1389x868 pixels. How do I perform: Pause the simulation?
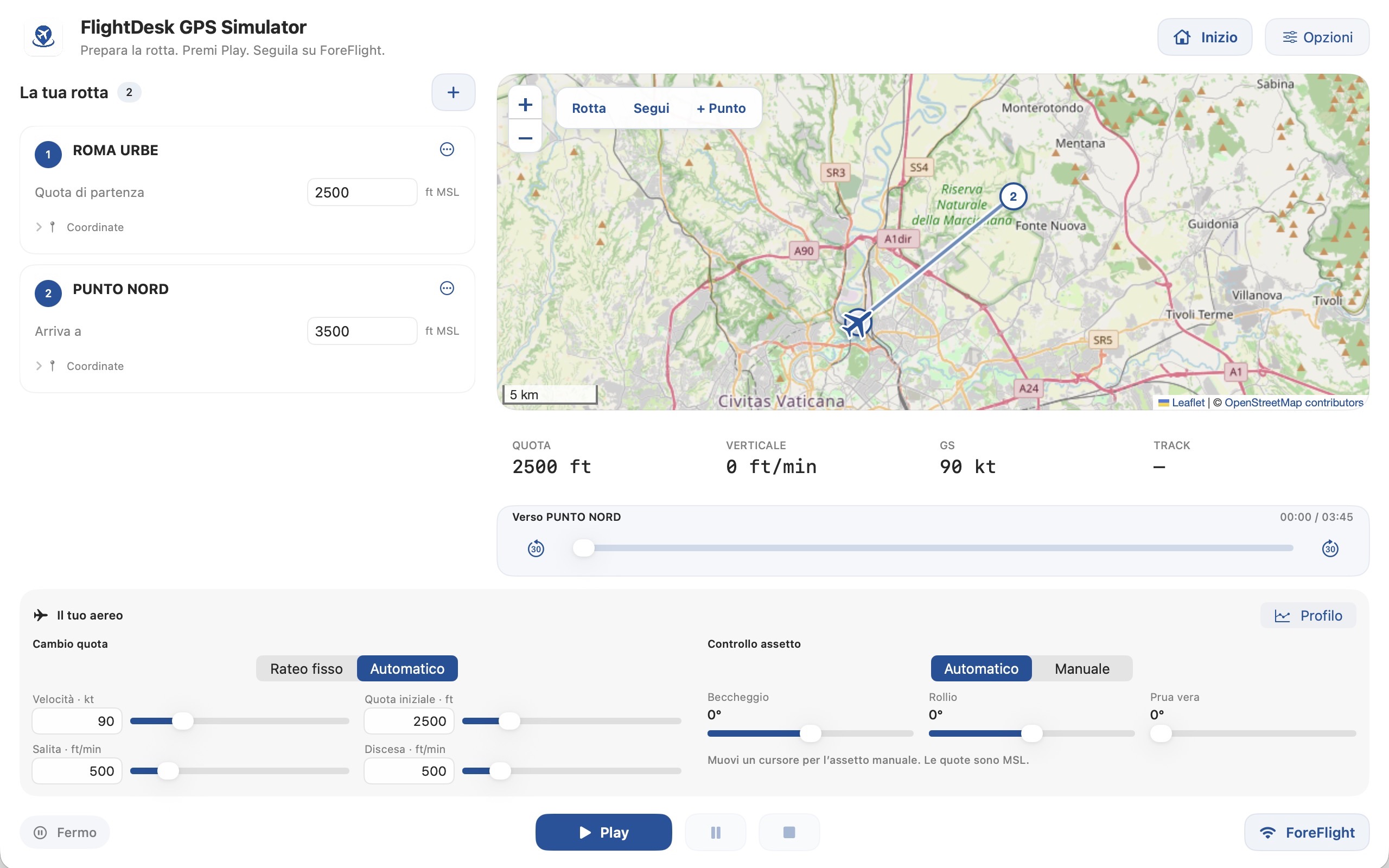[x=715, y=832]
